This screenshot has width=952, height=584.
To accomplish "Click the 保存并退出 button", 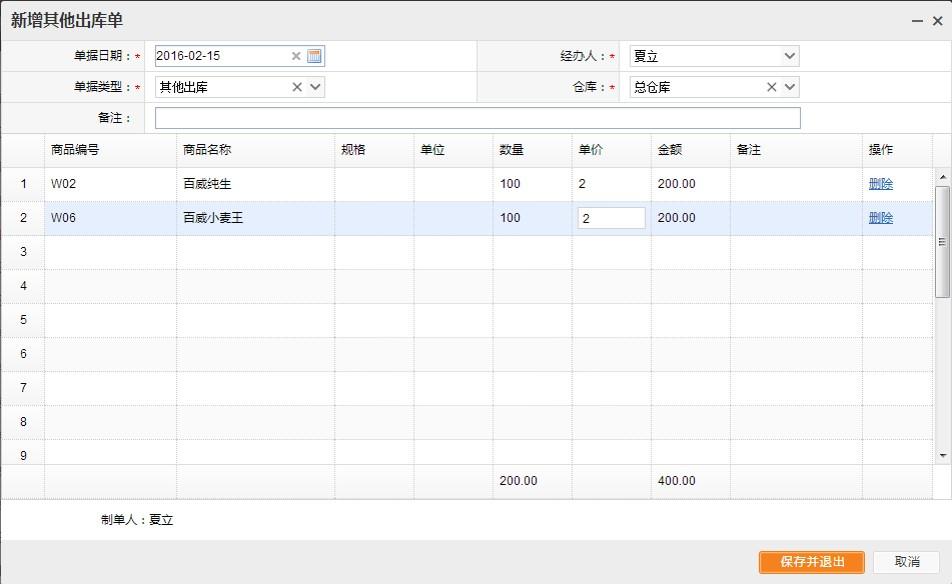I will click(811, 562).
